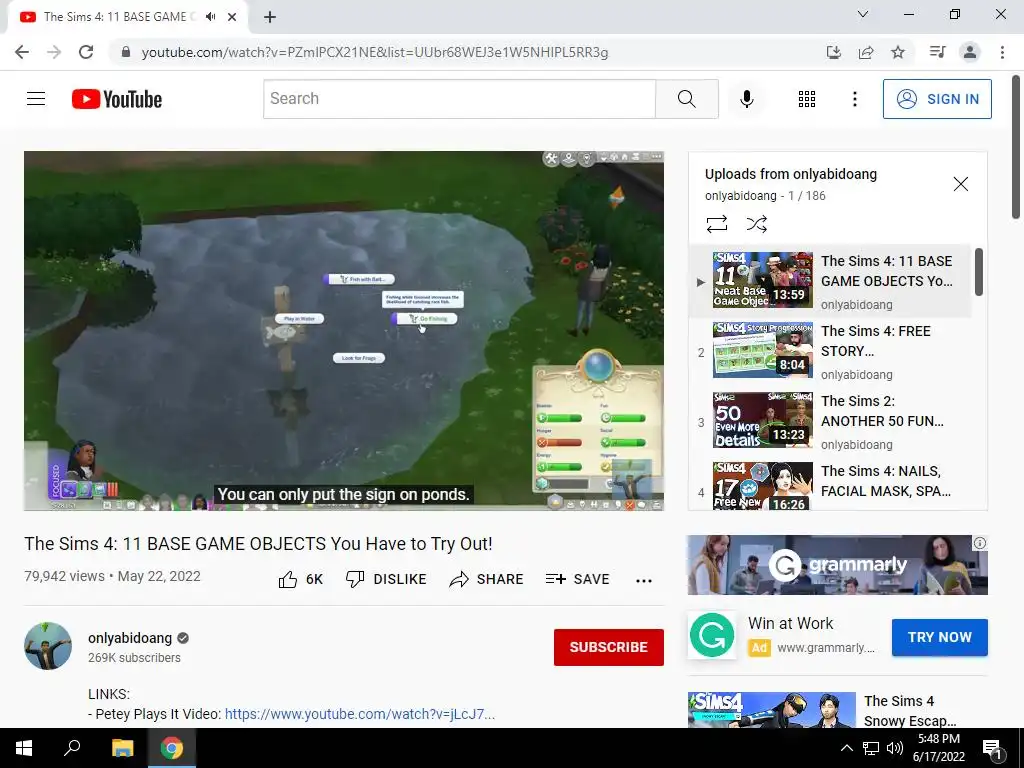Go to the YouTube home logo
The height and width of the screenshot is (768, 1024).
[x=117, y=99]
